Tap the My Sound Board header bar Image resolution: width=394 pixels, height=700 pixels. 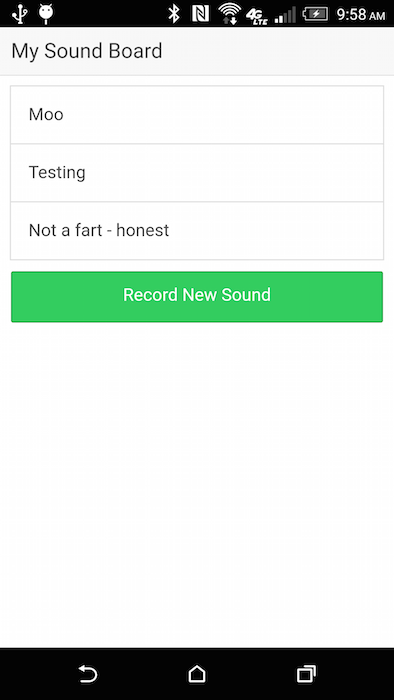point(197,51)
